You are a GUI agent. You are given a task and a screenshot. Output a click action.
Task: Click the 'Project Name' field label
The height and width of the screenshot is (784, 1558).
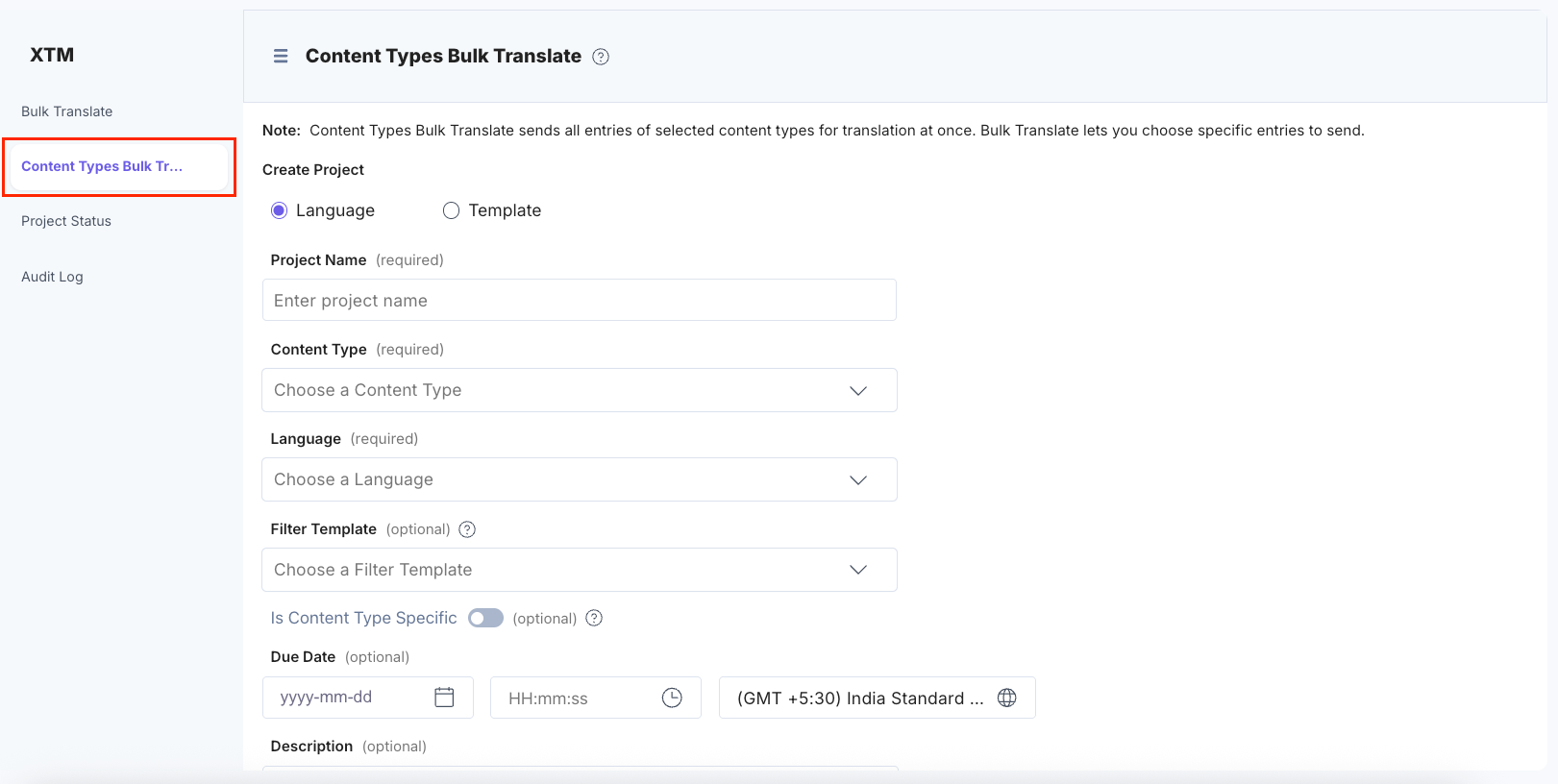click(318, 260)
